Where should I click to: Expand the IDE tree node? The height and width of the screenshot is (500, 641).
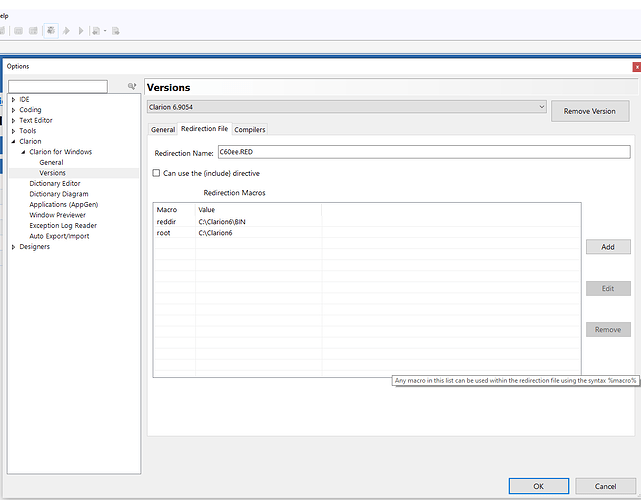tap(13, 100)
